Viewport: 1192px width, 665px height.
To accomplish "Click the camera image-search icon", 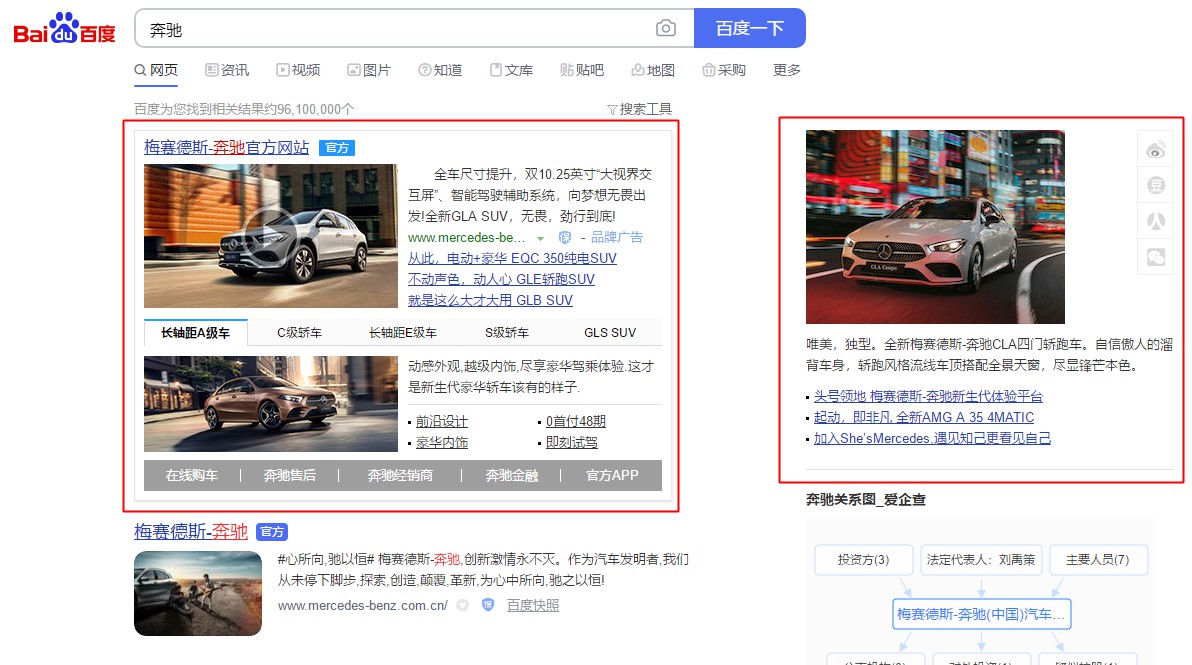I will (665, 29).
